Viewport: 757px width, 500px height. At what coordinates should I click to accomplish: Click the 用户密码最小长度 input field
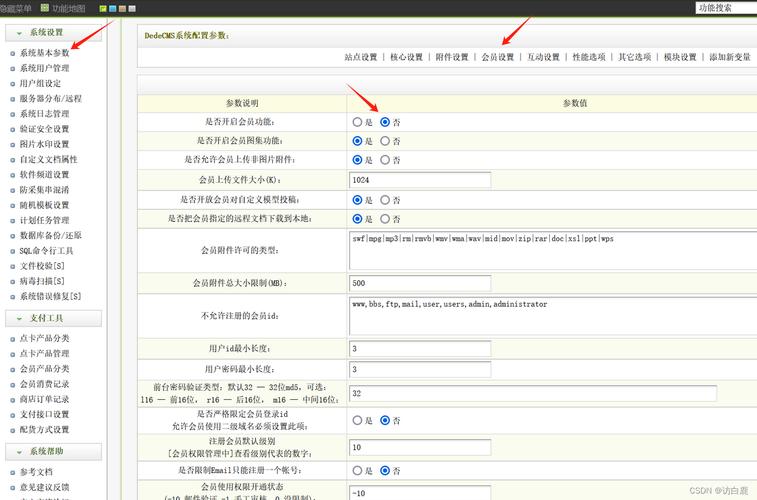420,369
